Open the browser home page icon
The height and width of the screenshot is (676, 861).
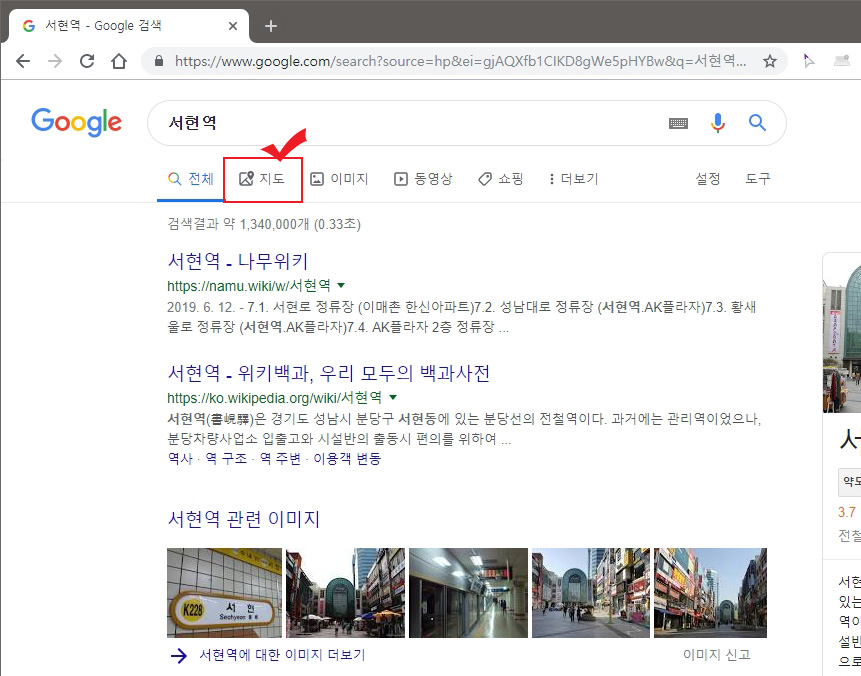(x=119, y=61)
